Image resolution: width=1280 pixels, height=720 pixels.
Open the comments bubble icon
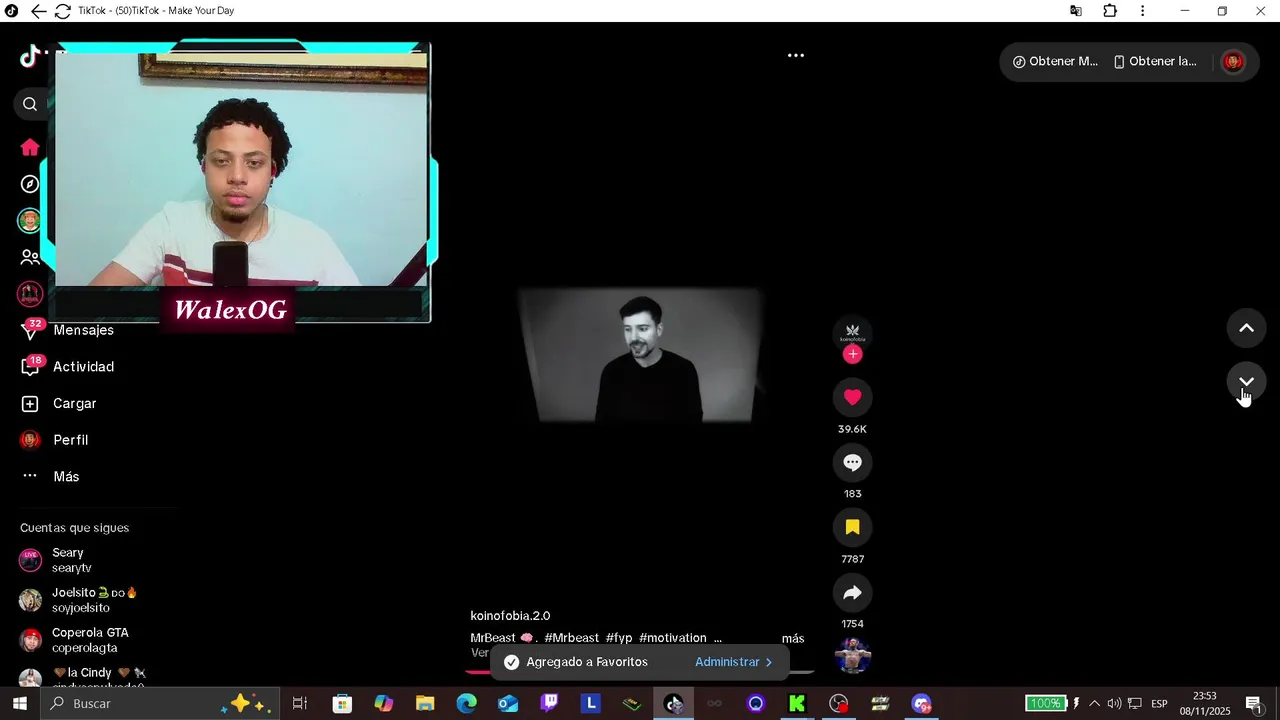click(852, 462)
